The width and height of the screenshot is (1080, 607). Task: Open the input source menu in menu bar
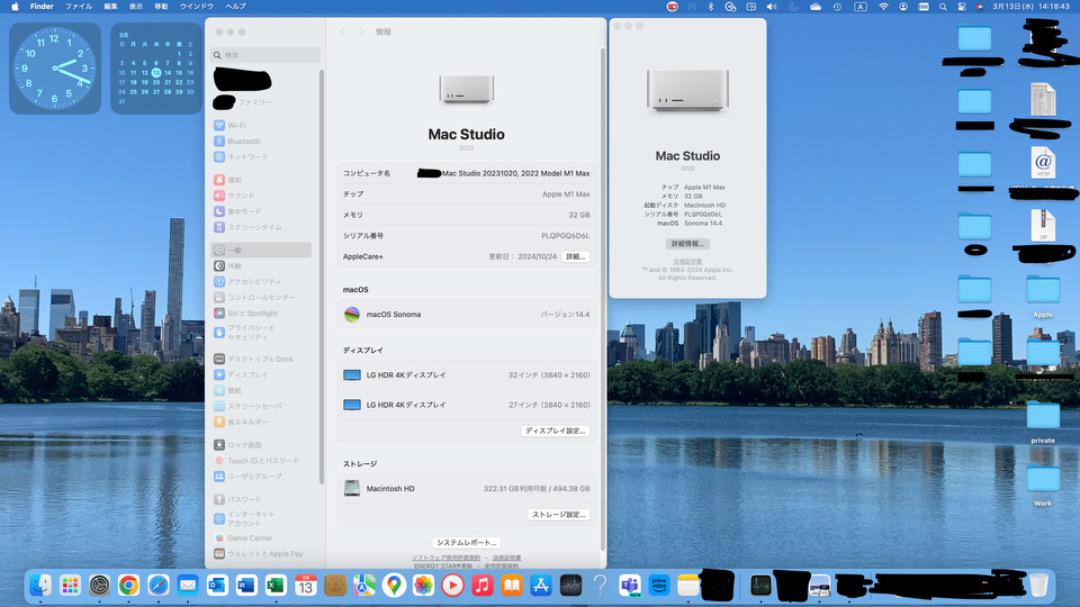pyautogui.click(x=860, y=6)
